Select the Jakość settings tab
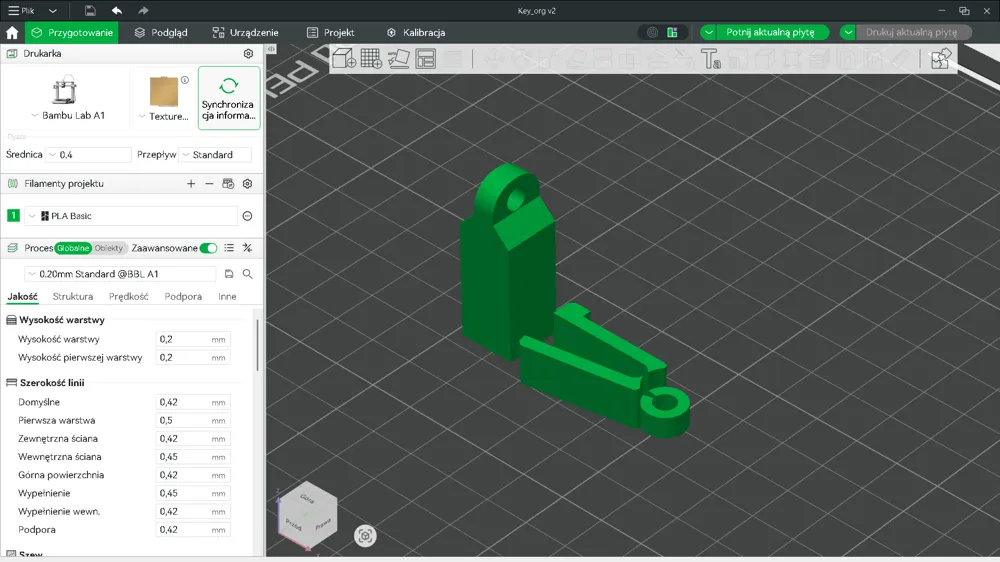Screen dimensions: 1000x562 [22, 297]
